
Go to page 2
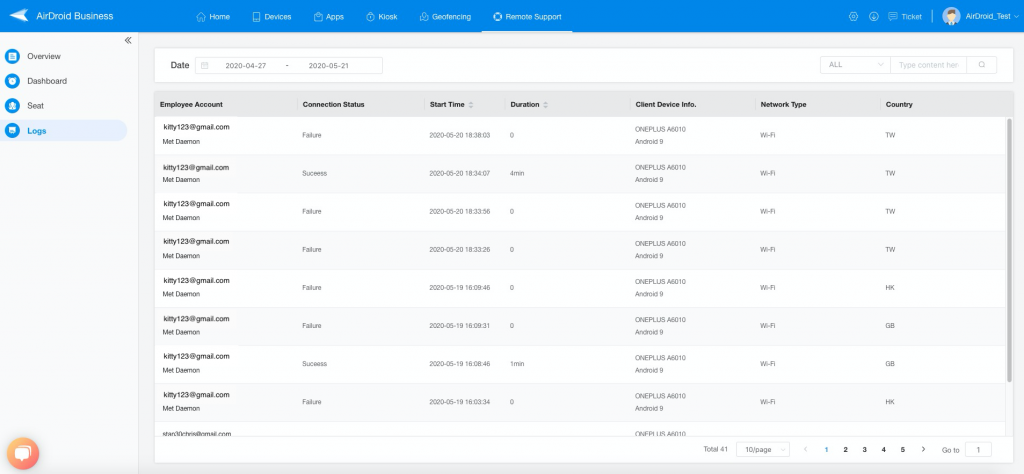point(845,449)
